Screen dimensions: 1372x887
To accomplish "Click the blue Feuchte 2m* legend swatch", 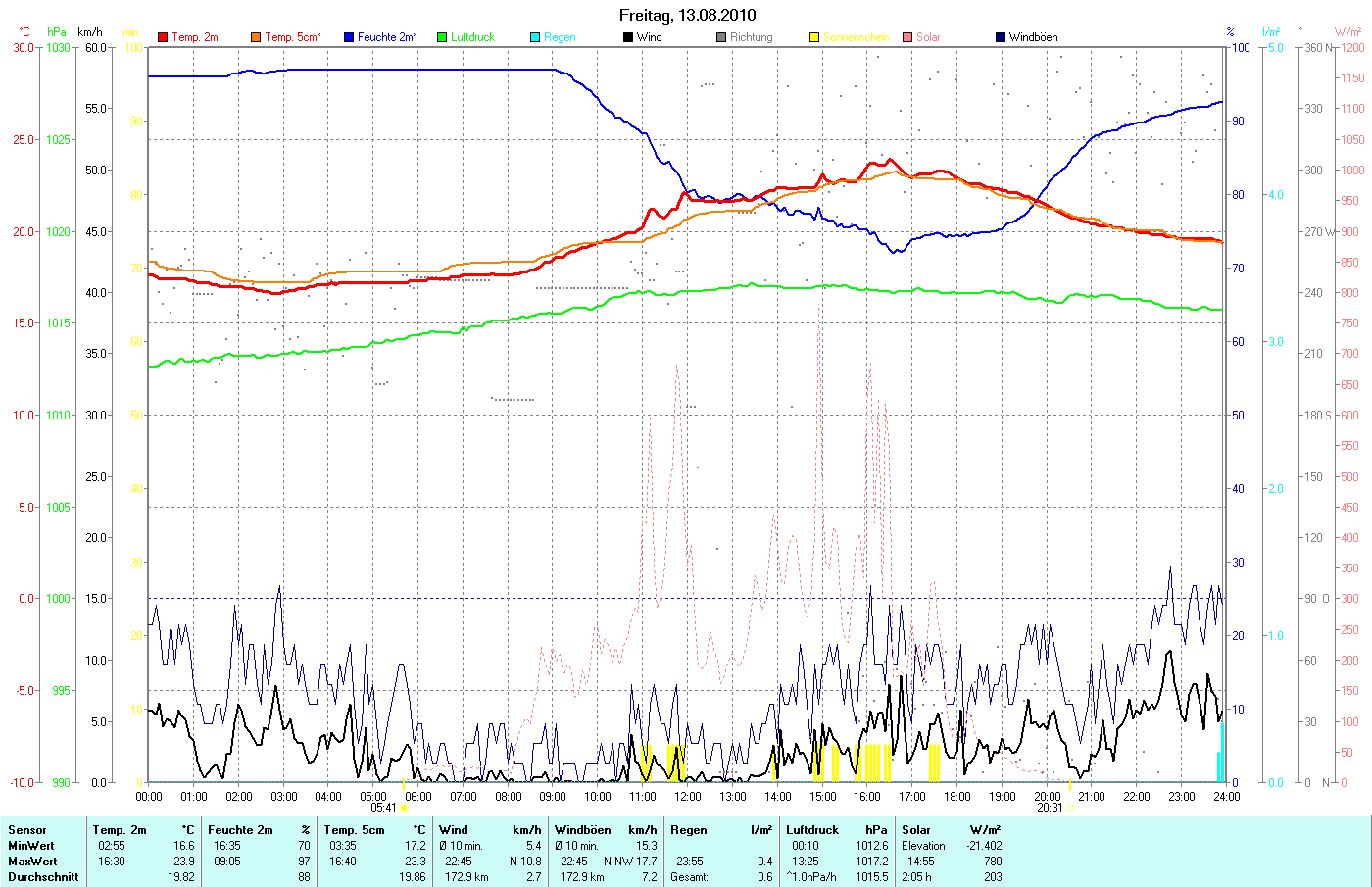I will pyautogui.click(x=349, y=37).
